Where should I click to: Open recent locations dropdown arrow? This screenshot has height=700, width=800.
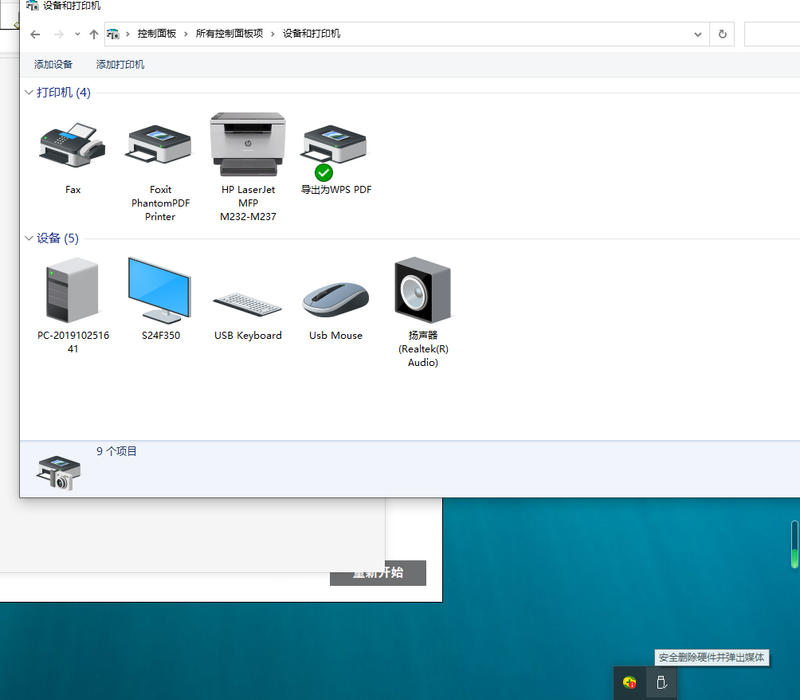[77, 34]
